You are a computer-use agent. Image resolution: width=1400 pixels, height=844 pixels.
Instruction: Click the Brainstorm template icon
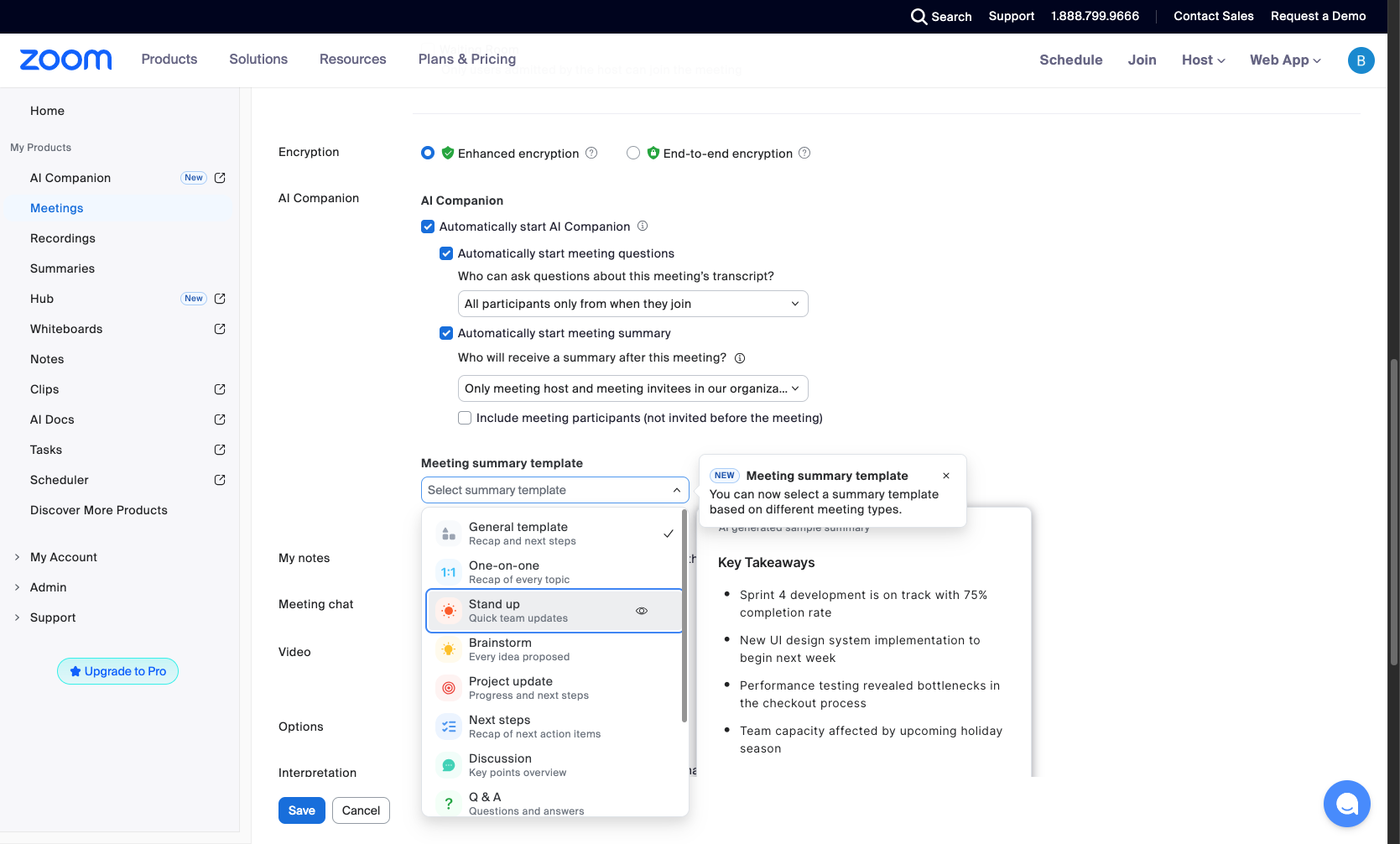pyautogui.click(x=449, y=649)
